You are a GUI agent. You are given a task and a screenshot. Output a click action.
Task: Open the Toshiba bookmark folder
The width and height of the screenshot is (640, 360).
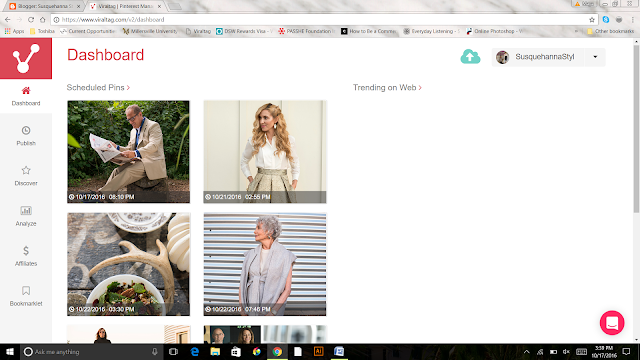[x=42, y=31]
